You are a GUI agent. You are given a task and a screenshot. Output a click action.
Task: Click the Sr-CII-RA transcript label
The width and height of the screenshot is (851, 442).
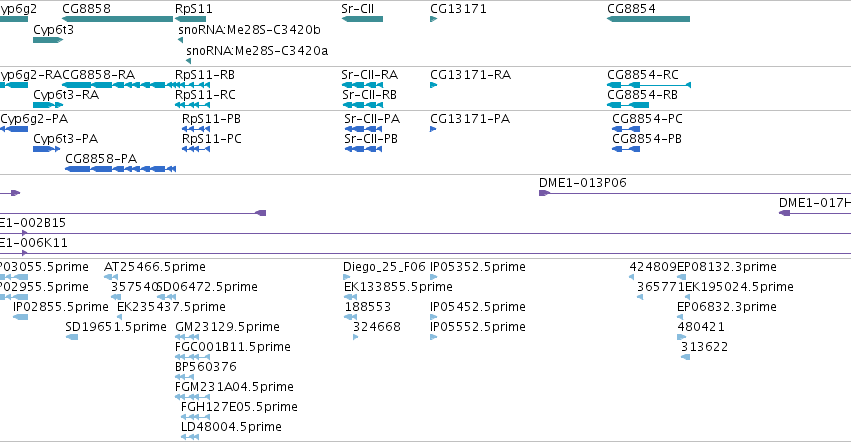tap(370, 74)
